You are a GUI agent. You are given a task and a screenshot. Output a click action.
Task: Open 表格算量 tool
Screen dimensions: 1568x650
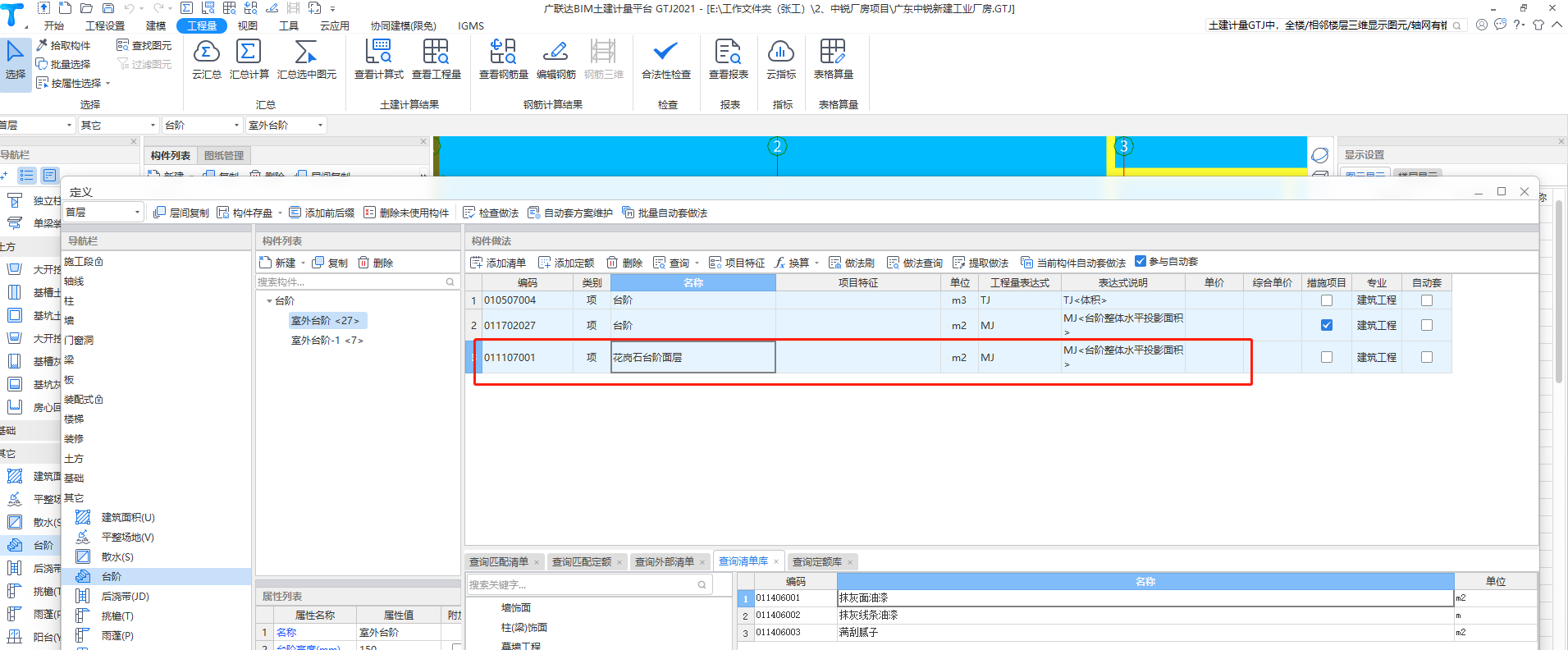833,59
